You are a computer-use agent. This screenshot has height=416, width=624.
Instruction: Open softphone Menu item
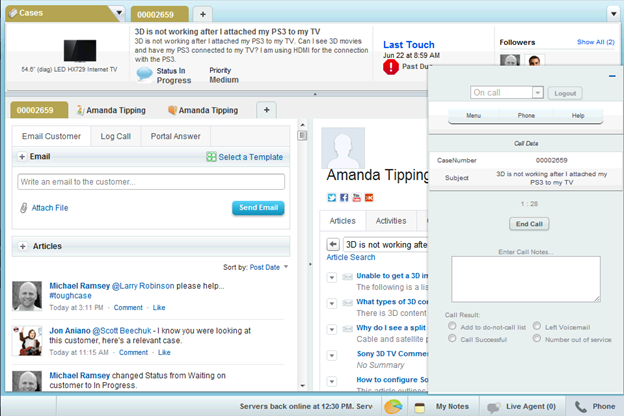[474, 115]
